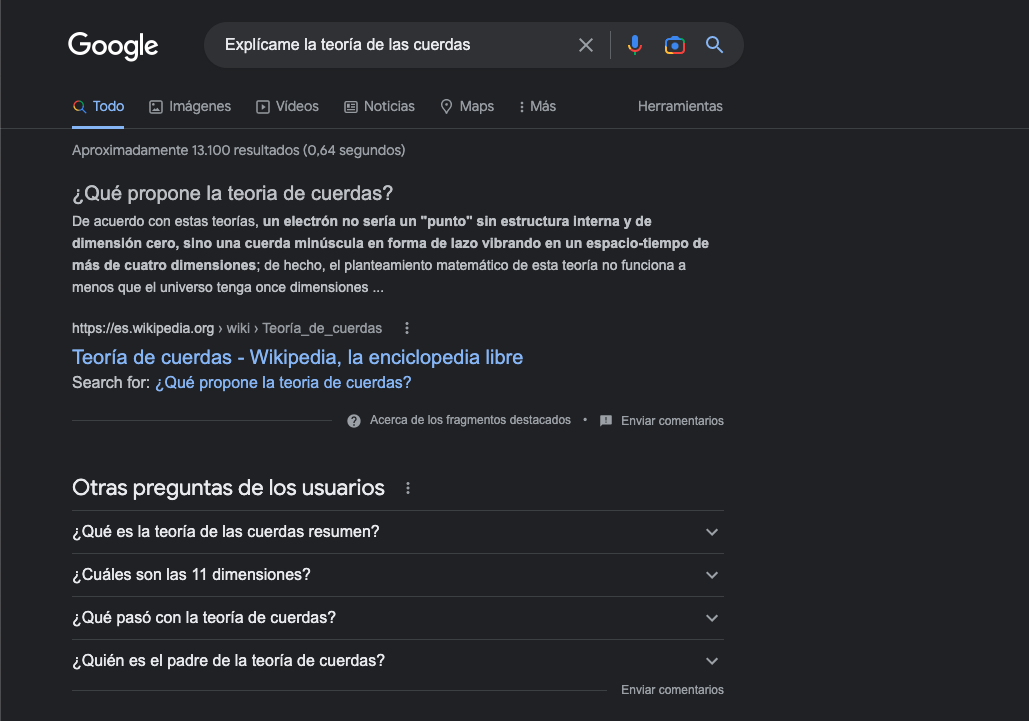Open the three-dot menu next to the Wikipedia URL
Image resolution: width=1029 pixels, height=721 pixels.
(x=406, y=328)
